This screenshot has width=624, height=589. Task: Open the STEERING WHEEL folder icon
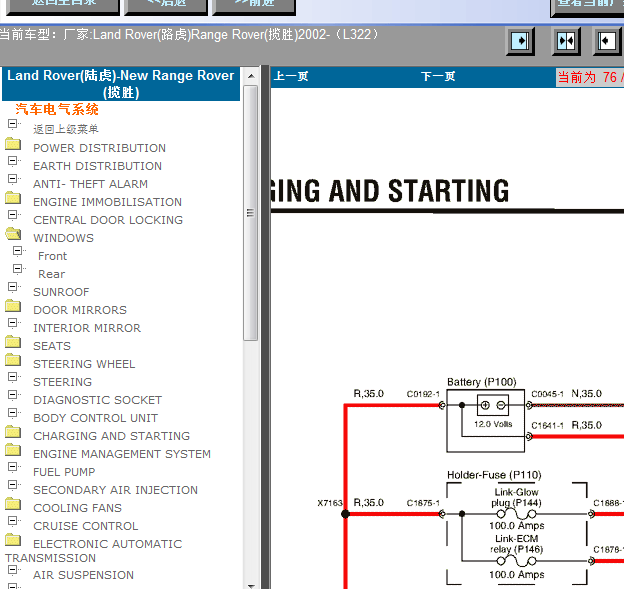click(x=13, y=360)
